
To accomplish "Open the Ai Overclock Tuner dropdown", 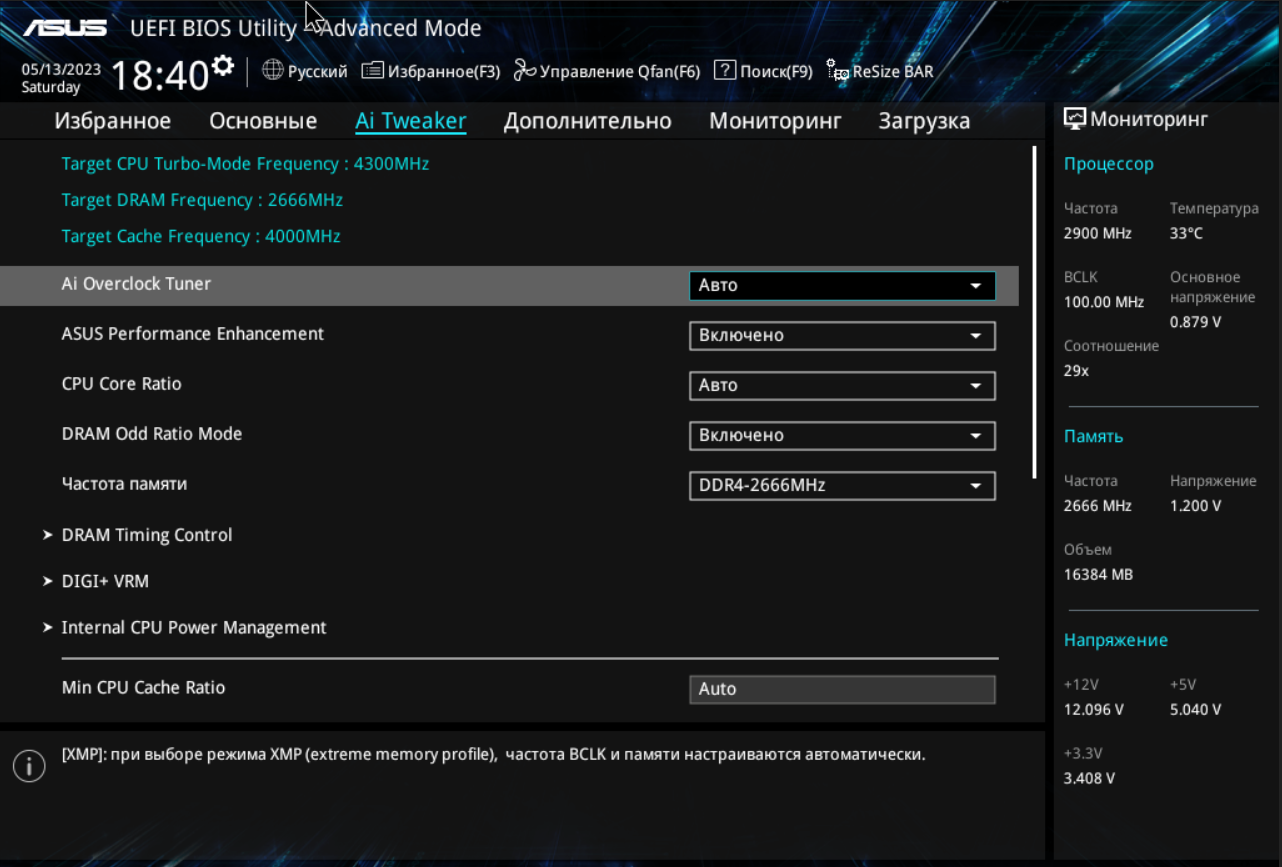I will click(842, 286).
